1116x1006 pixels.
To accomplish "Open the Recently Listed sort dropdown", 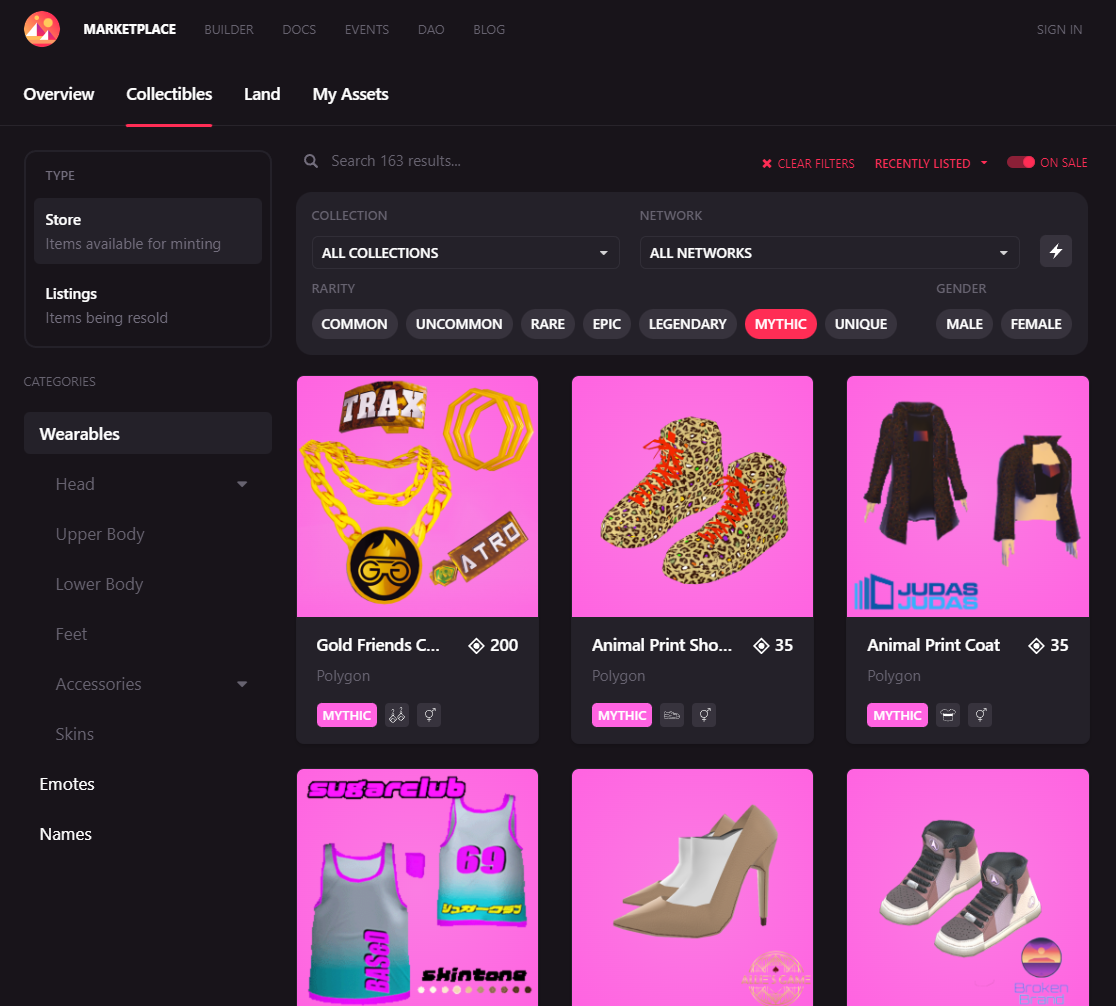I will click(x=931, y=163).
